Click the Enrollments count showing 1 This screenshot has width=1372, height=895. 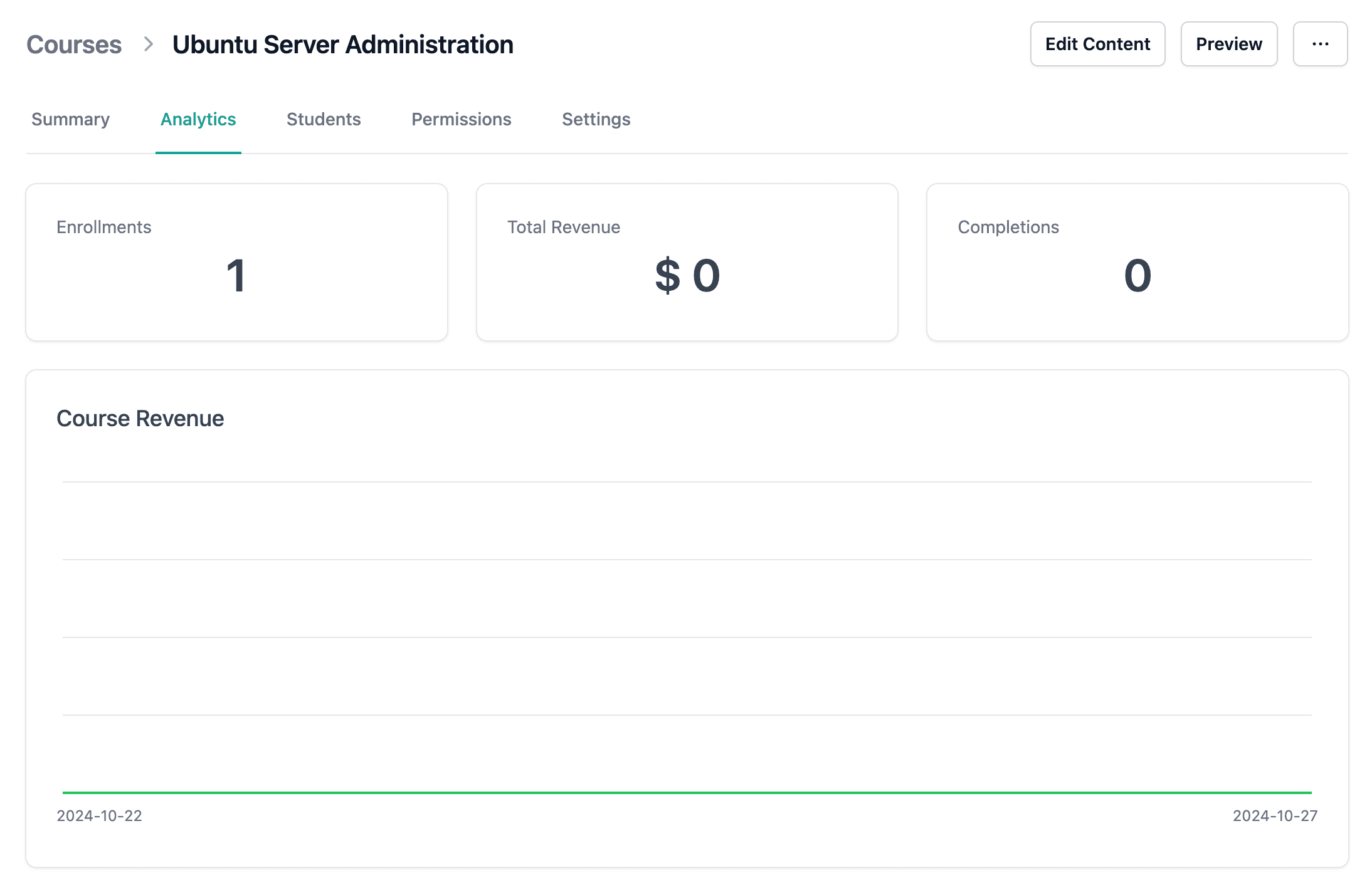[x=236, y=275]
